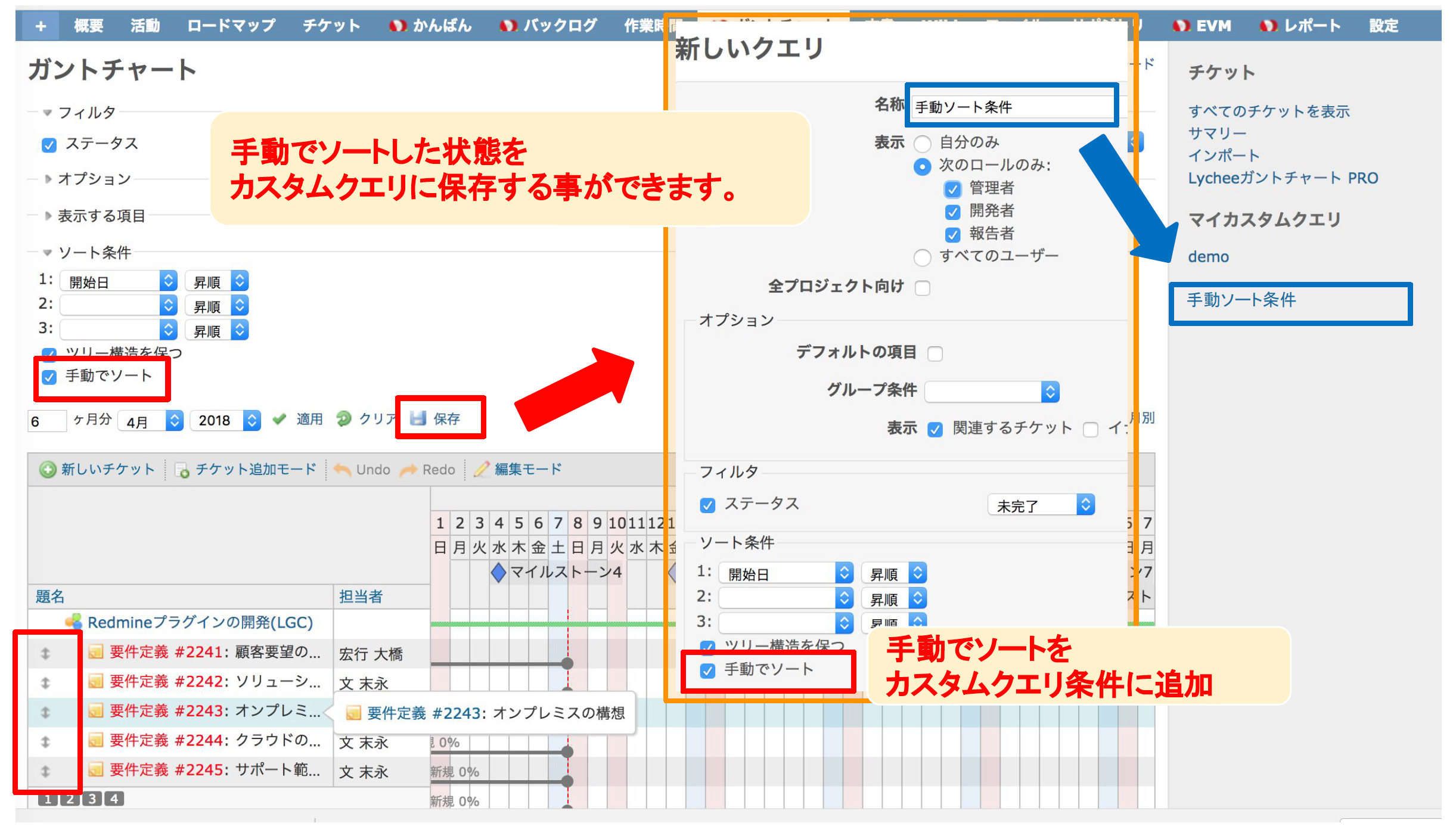Screen dimensions: 1456x829
Task: Click the green apply checkmark icon
Action: click(x=280, y=419)
